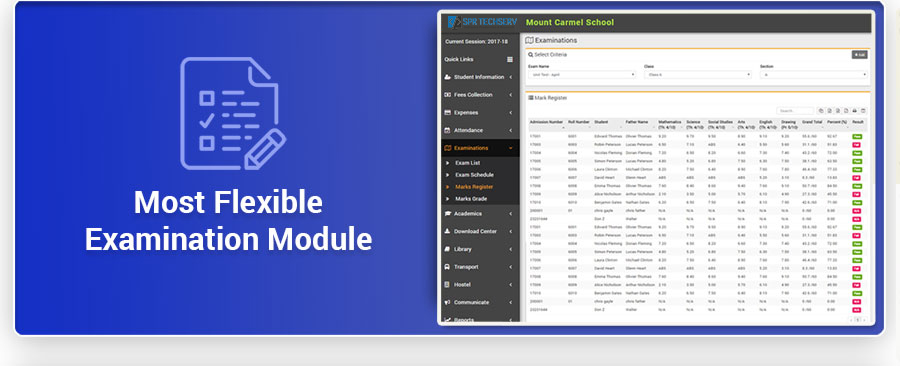Open Exam Schedule submenu item

[x=474, y=175]
